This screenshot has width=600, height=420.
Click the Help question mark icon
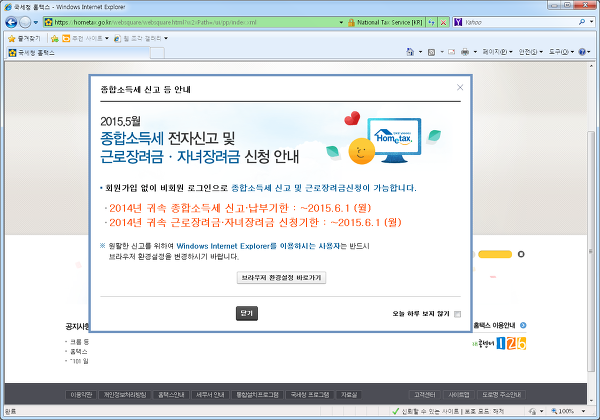[582, 52]
